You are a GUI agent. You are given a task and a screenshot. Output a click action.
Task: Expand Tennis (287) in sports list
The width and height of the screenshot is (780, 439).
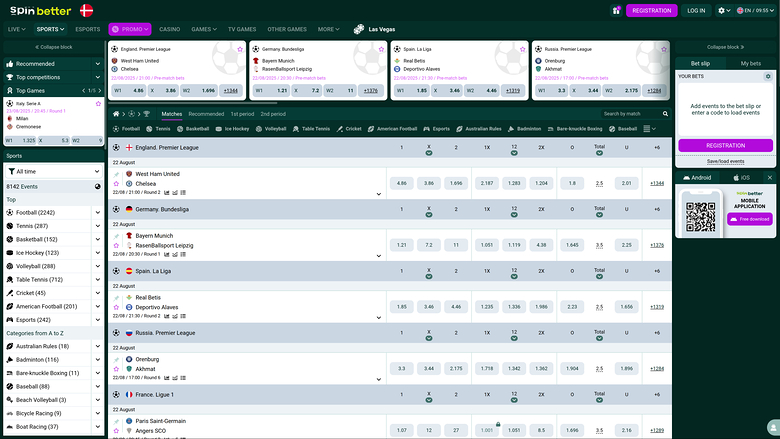tap(98, 226)
